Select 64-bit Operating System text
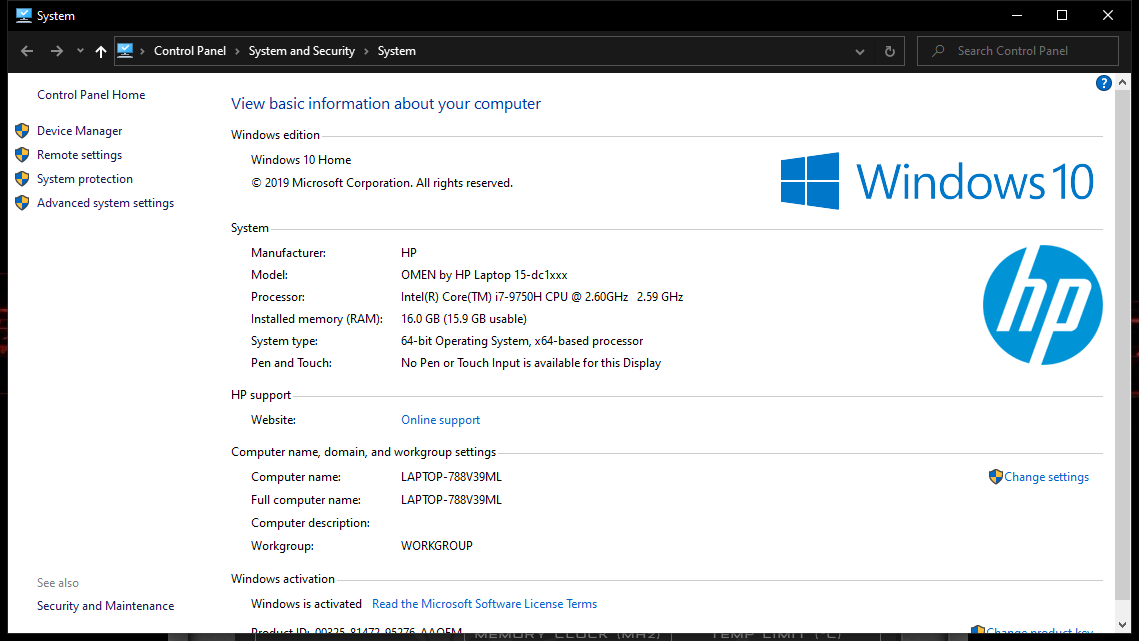 (522, 341)
